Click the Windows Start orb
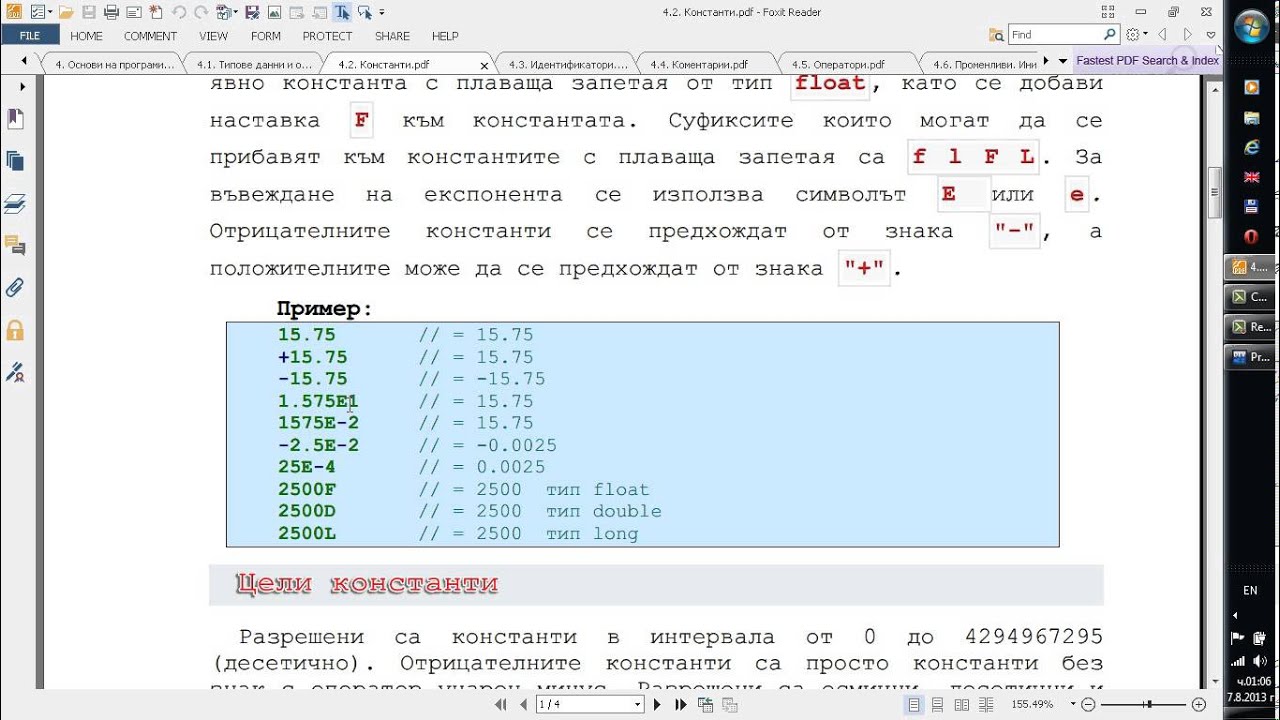The width and height of the screenshot is (1280, 720). point(1252,27)
